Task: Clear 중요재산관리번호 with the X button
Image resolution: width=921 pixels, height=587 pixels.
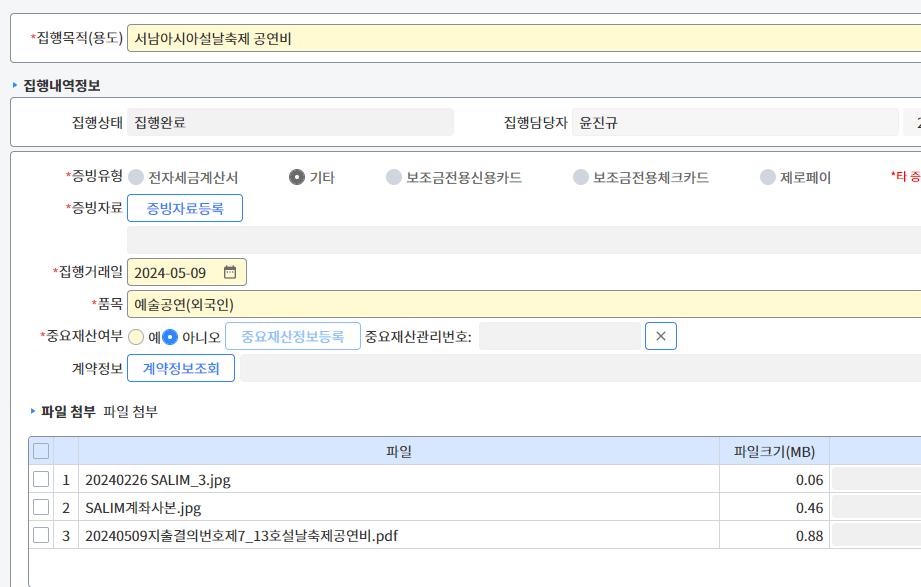Action: pyautogui.click(x=661, y=336)
